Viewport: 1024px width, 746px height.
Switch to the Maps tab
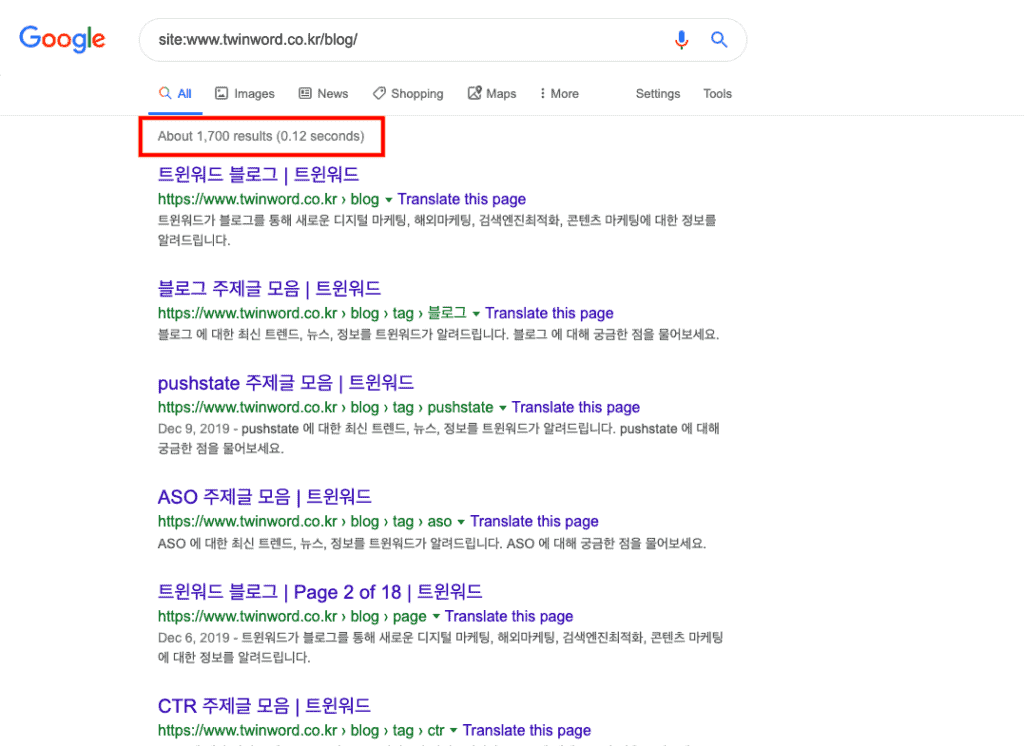click(x=492, y=93)
